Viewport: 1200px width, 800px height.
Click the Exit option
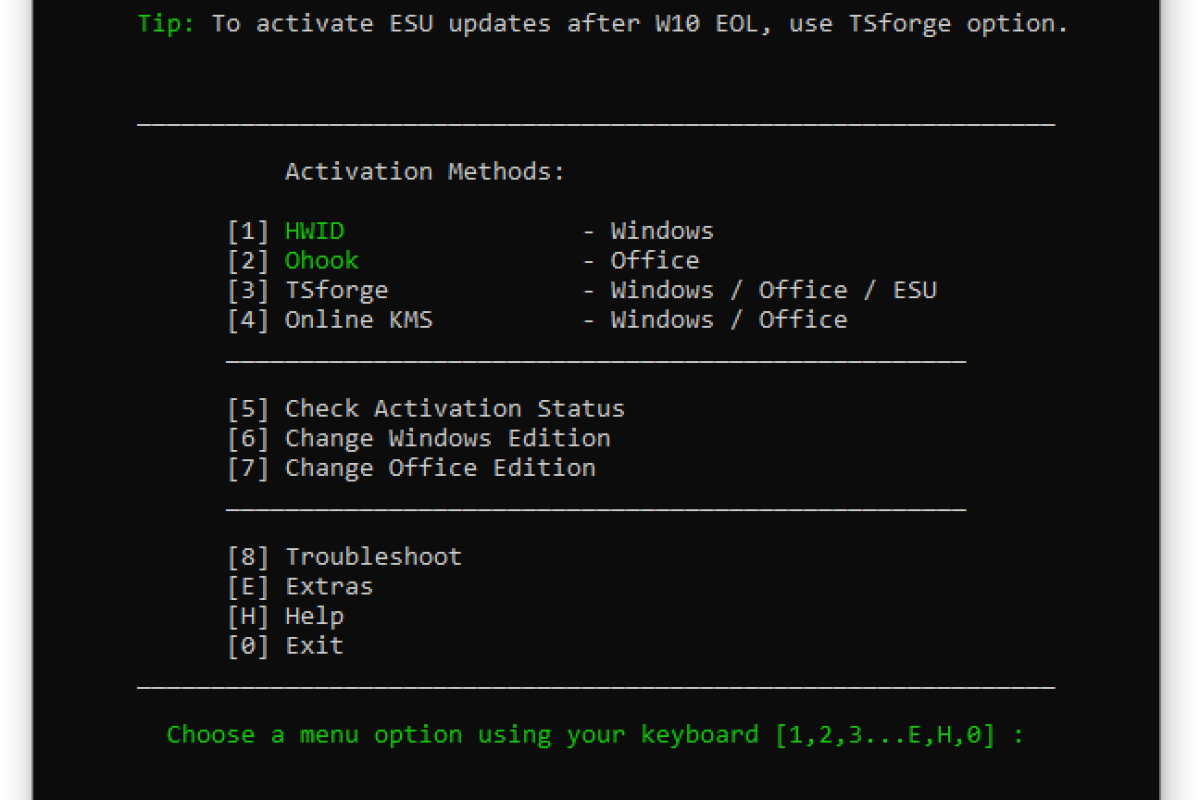click(x=313, y=645)
